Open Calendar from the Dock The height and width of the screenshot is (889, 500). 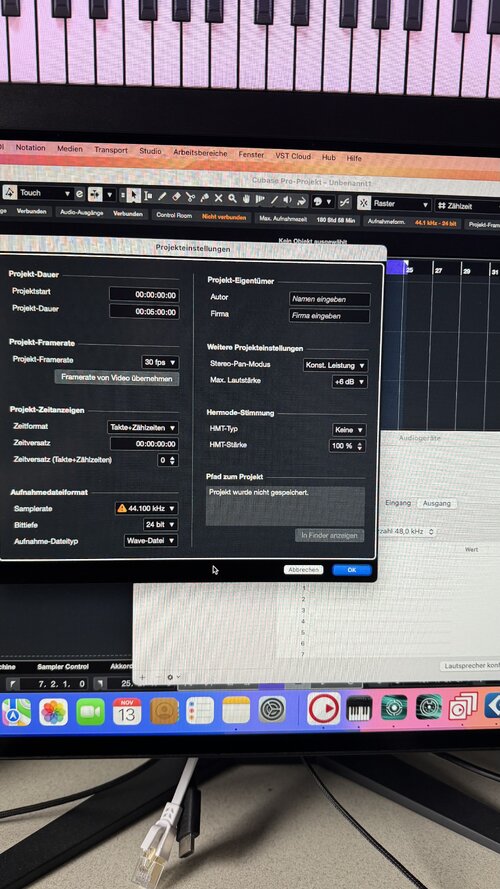(127, 712)
